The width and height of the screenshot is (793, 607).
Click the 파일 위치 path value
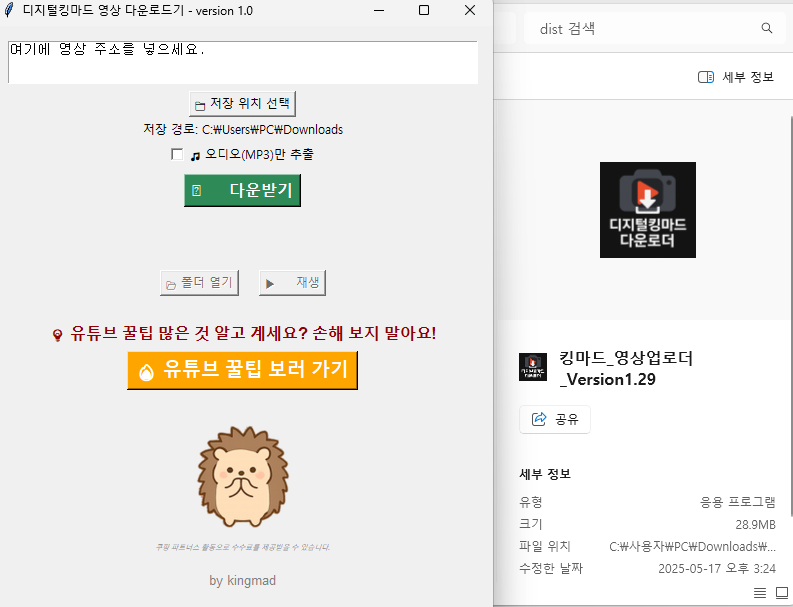coord(692,546)
